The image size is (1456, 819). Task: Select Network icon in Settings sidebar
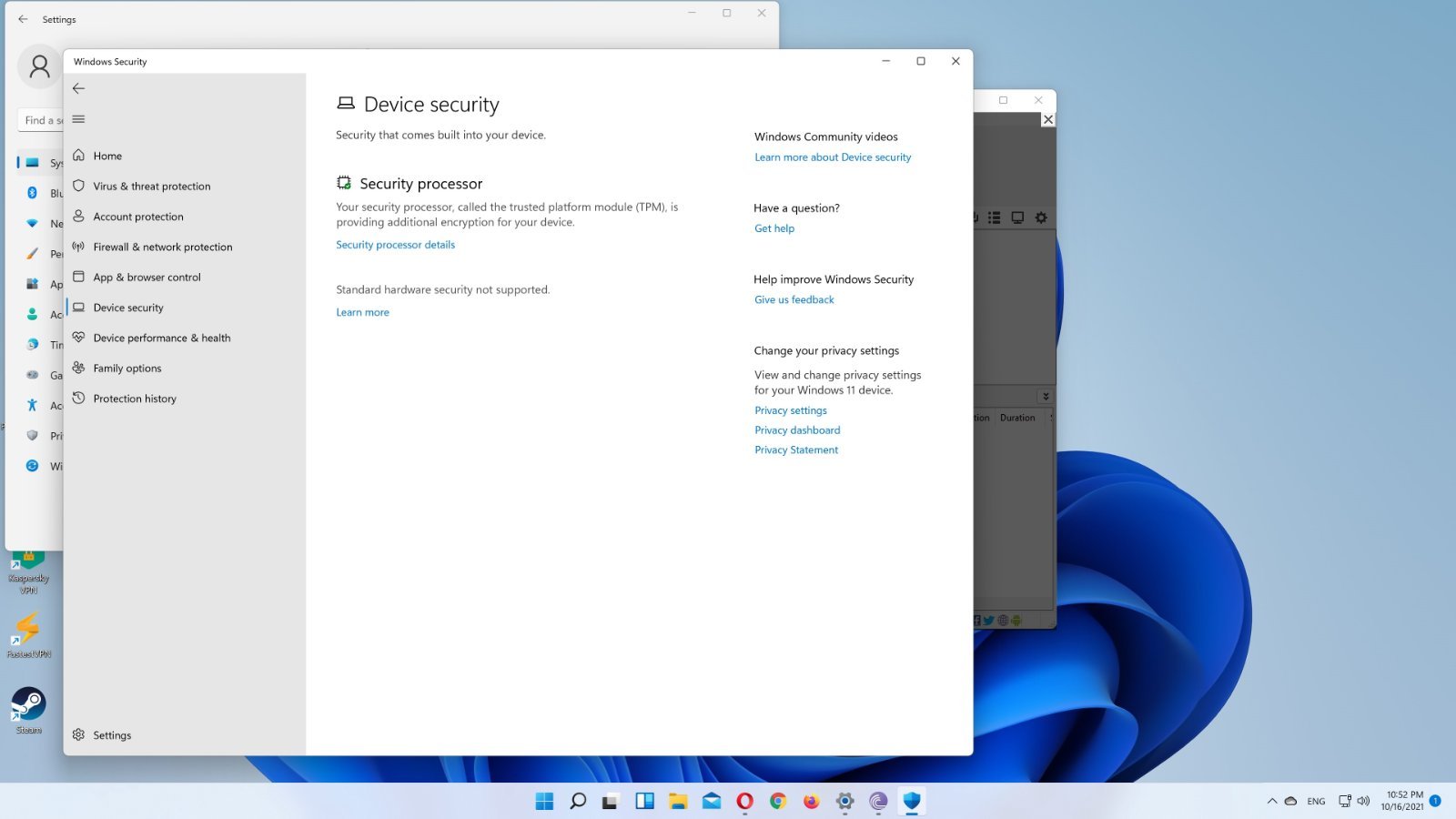(32, 223)
